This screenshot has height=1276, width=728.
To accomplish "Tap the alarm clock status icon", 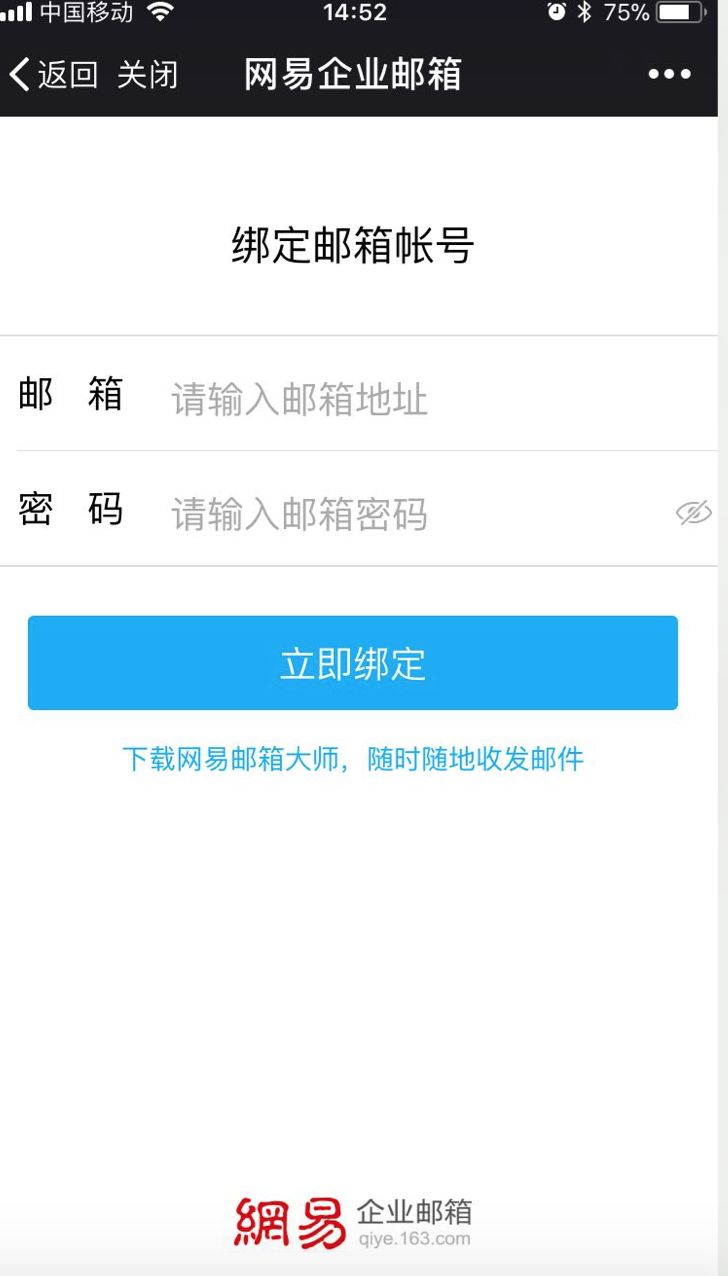I will [x=557, y=12].
